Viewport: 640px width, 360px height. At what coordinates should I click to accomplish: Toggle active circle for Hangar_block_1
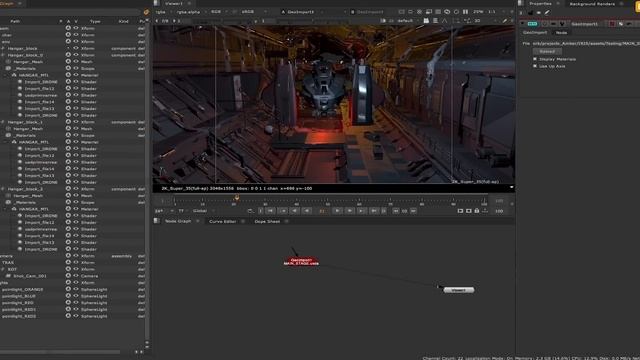point(68,122)
